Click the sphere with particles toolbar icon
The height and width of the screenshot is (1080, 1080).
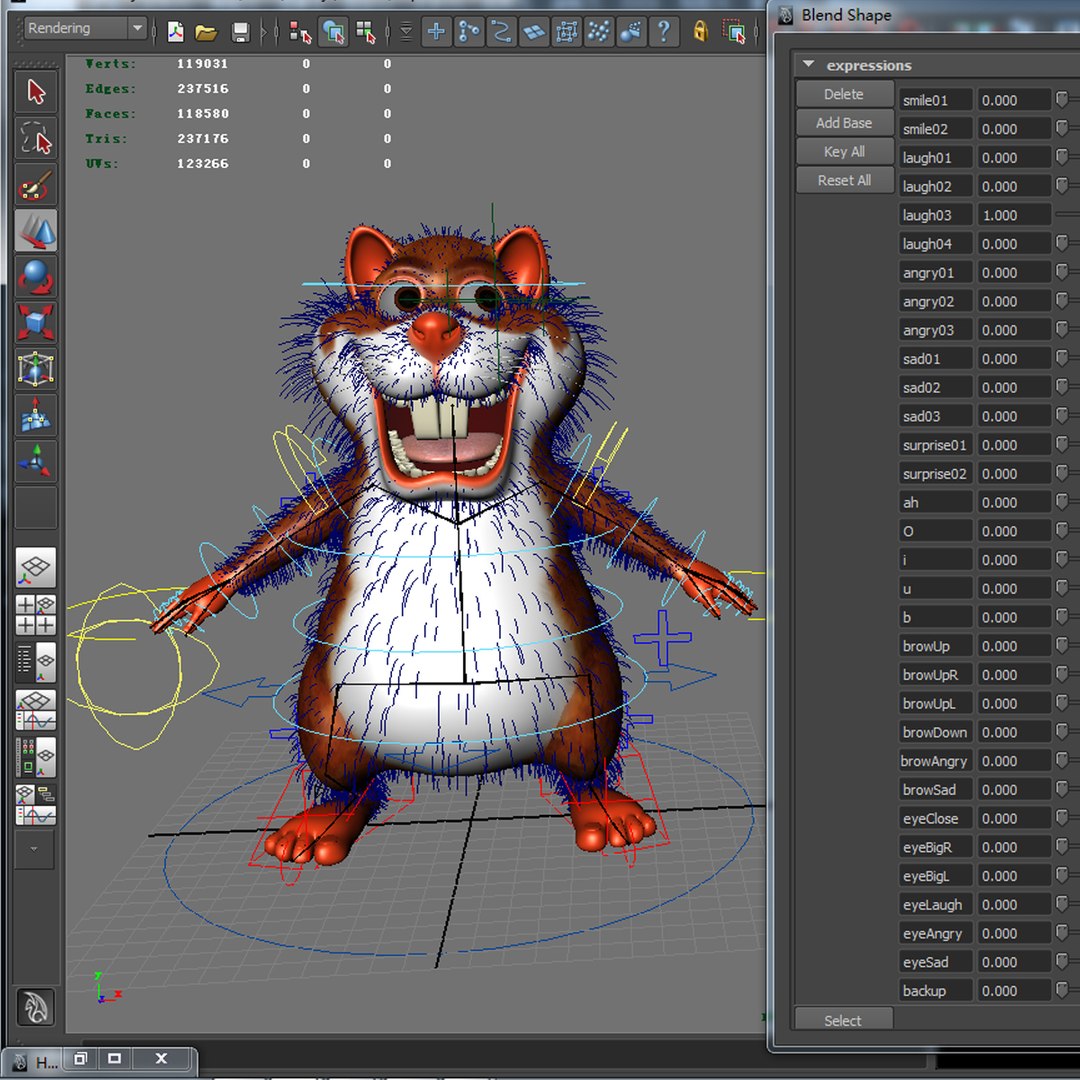tap(631, 32)
